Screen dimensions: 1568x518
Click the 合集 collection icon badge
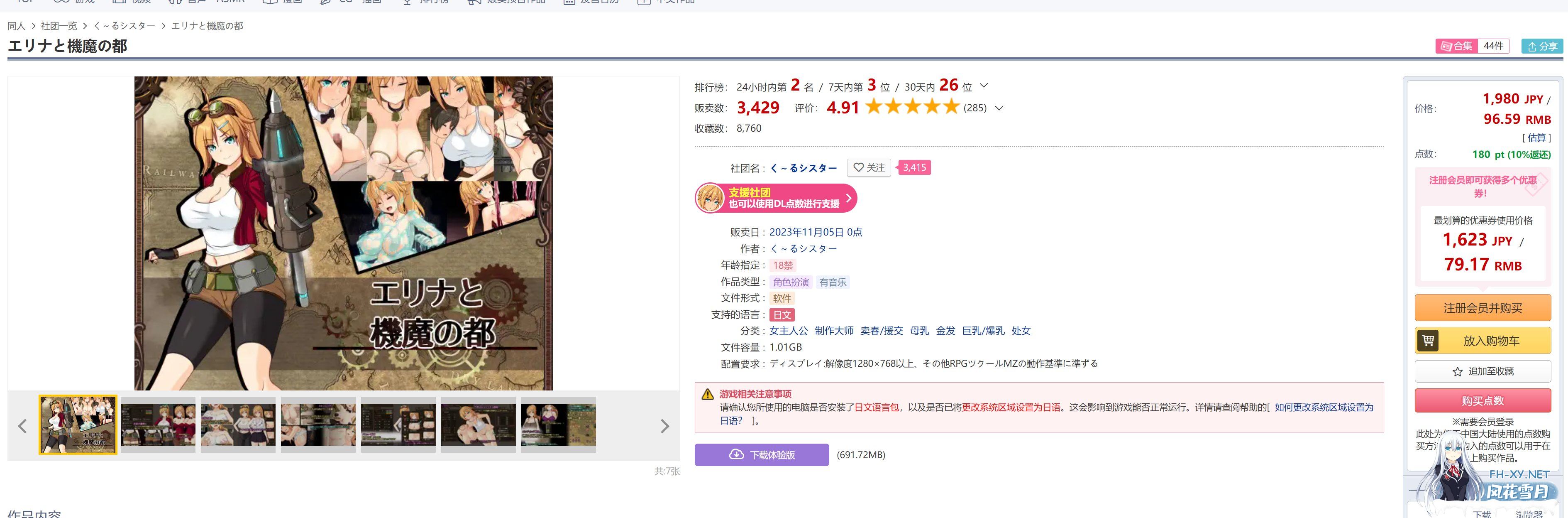[x=1457, y=46]
